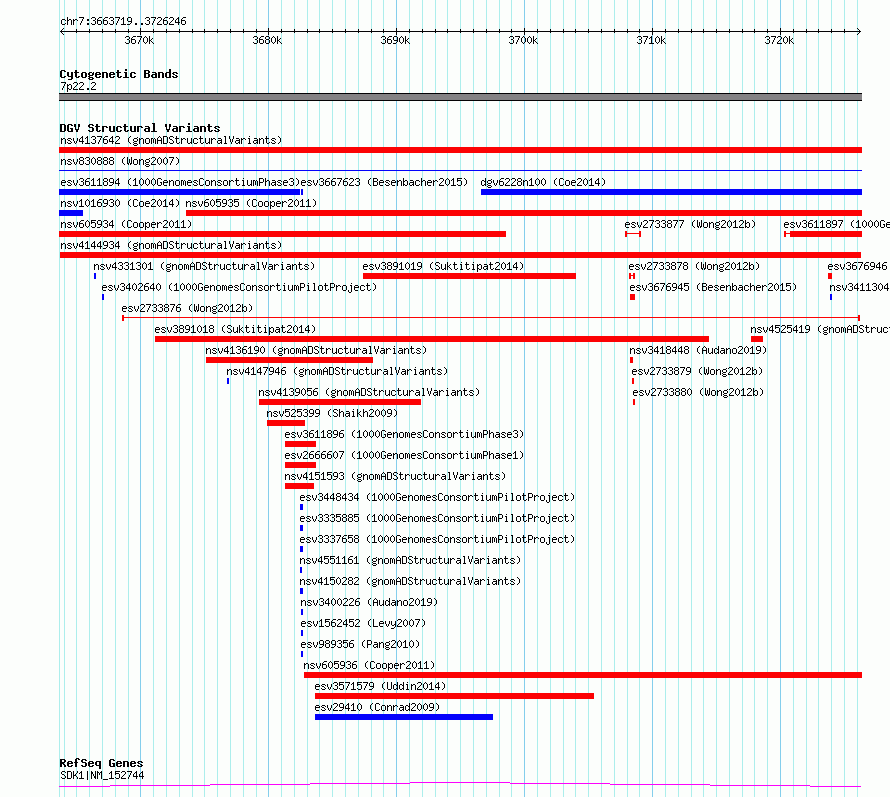
Task: Open esv2733879 (Wong2012b) variant
Action: tap(698, 371)
